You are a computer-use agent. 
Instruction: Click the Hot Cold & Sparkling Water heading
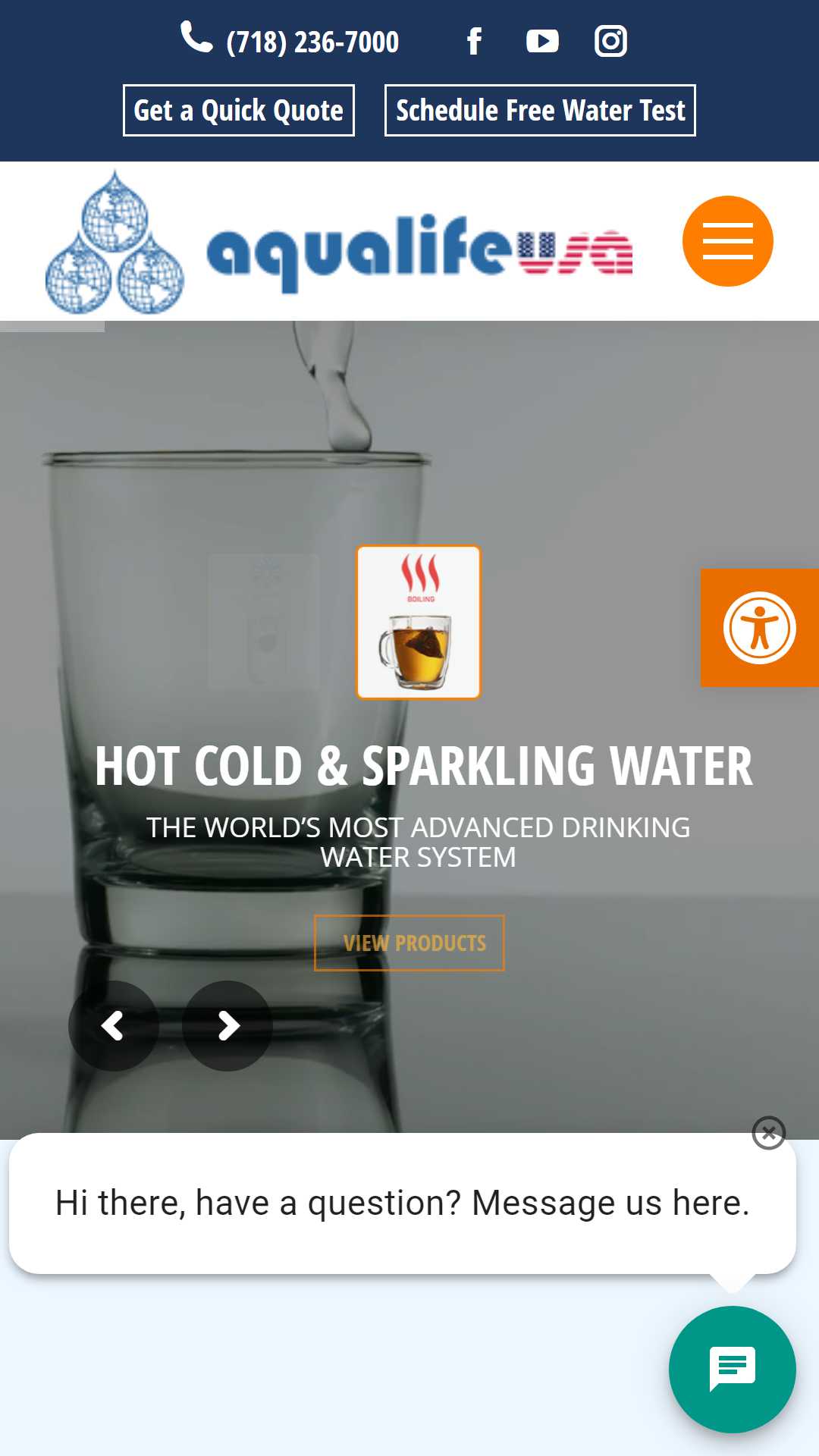[x=424, y=766]
